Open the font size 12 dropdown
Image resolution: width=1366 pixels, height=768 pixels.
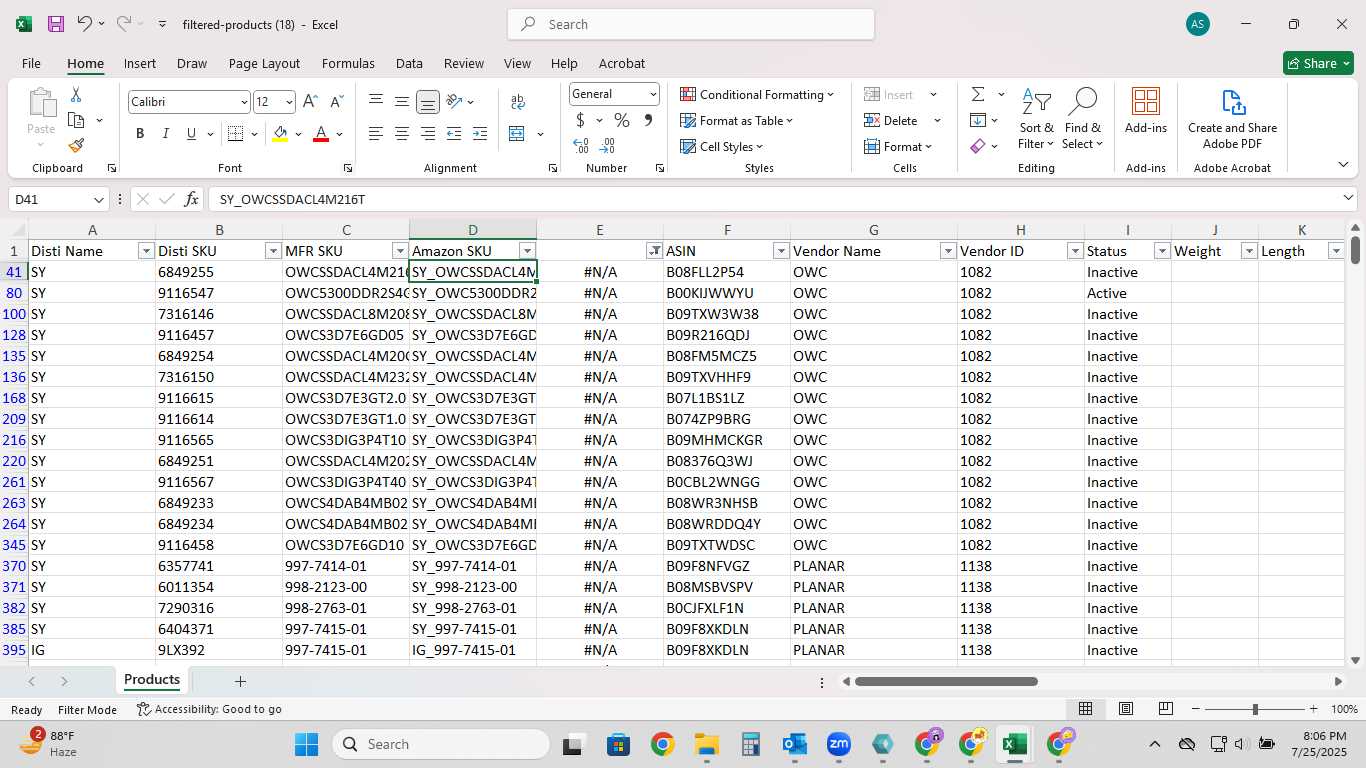coord(289,102)
